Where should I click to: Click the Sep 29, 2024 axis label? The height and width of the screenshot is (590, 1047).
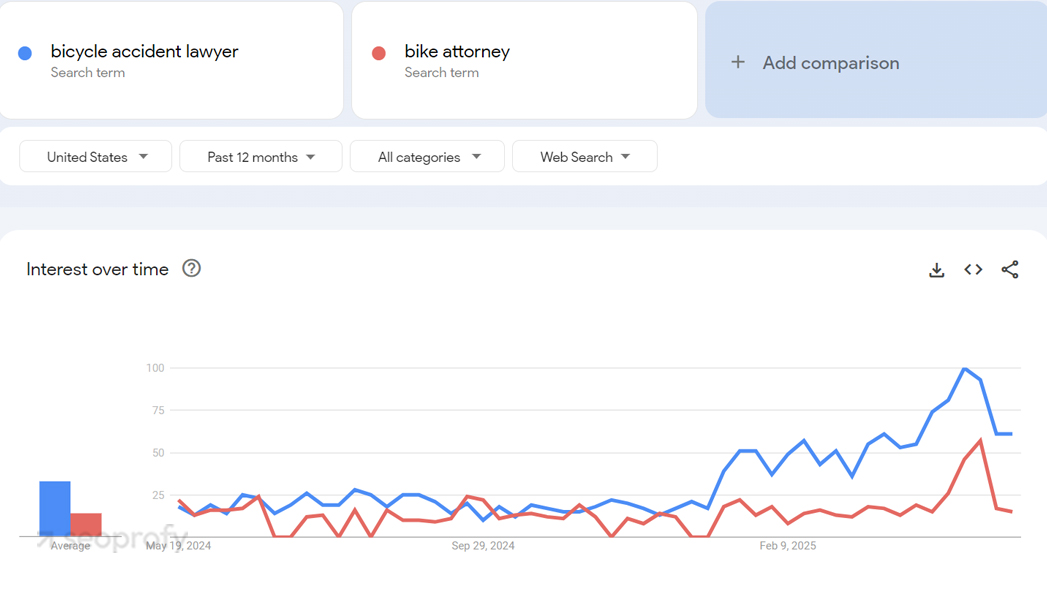tap(483, 546)
